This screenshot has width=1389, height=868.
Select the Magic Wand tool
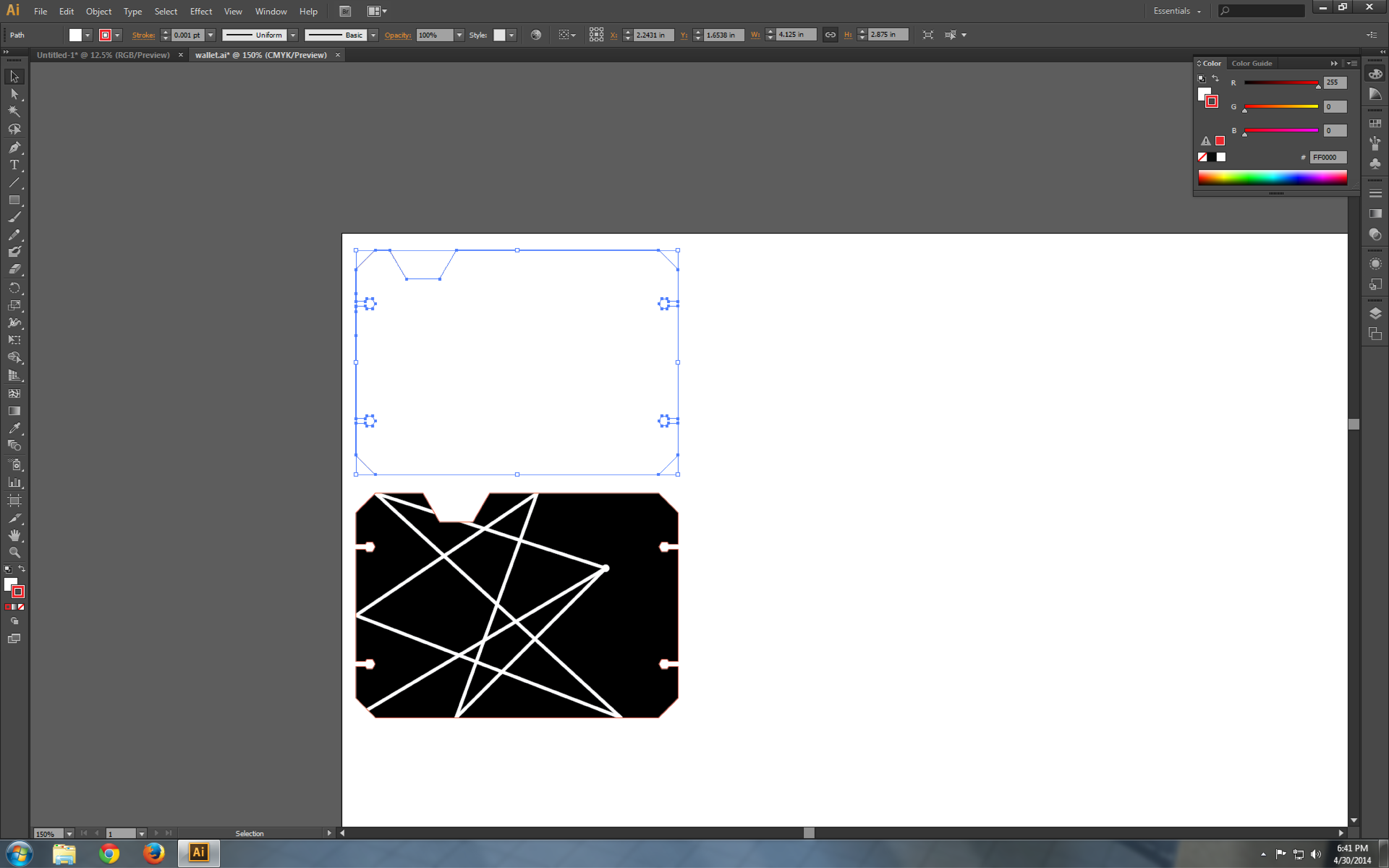coord(14,111)
